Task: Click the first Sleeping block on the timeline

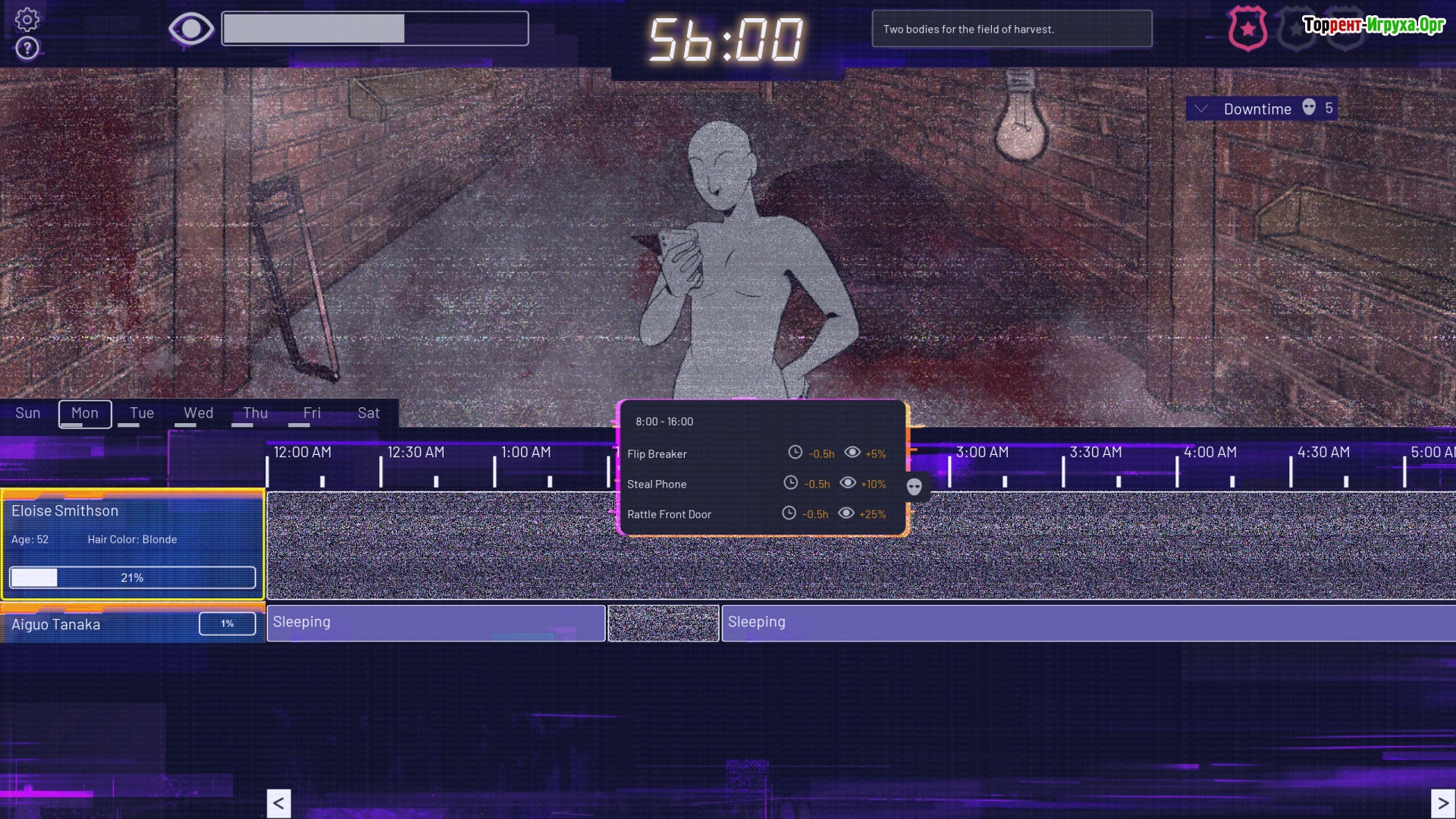Action: tap(436, 623)
